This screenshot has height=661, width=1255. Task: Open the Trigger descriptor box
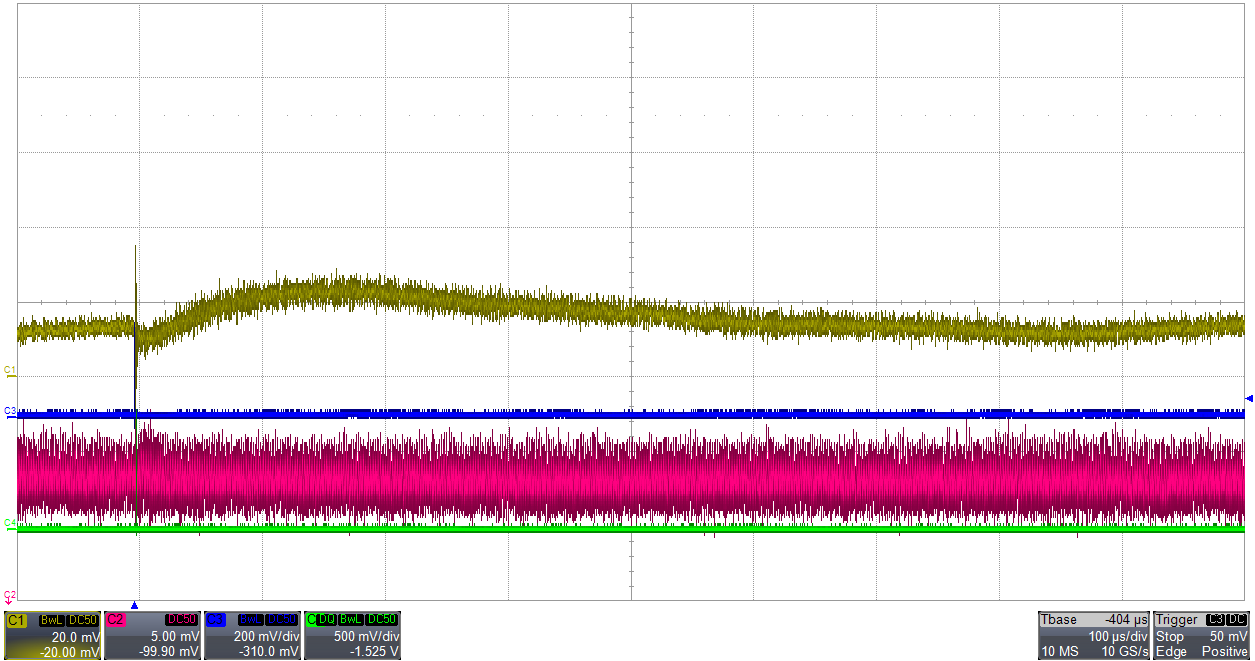click(1201, 635)
